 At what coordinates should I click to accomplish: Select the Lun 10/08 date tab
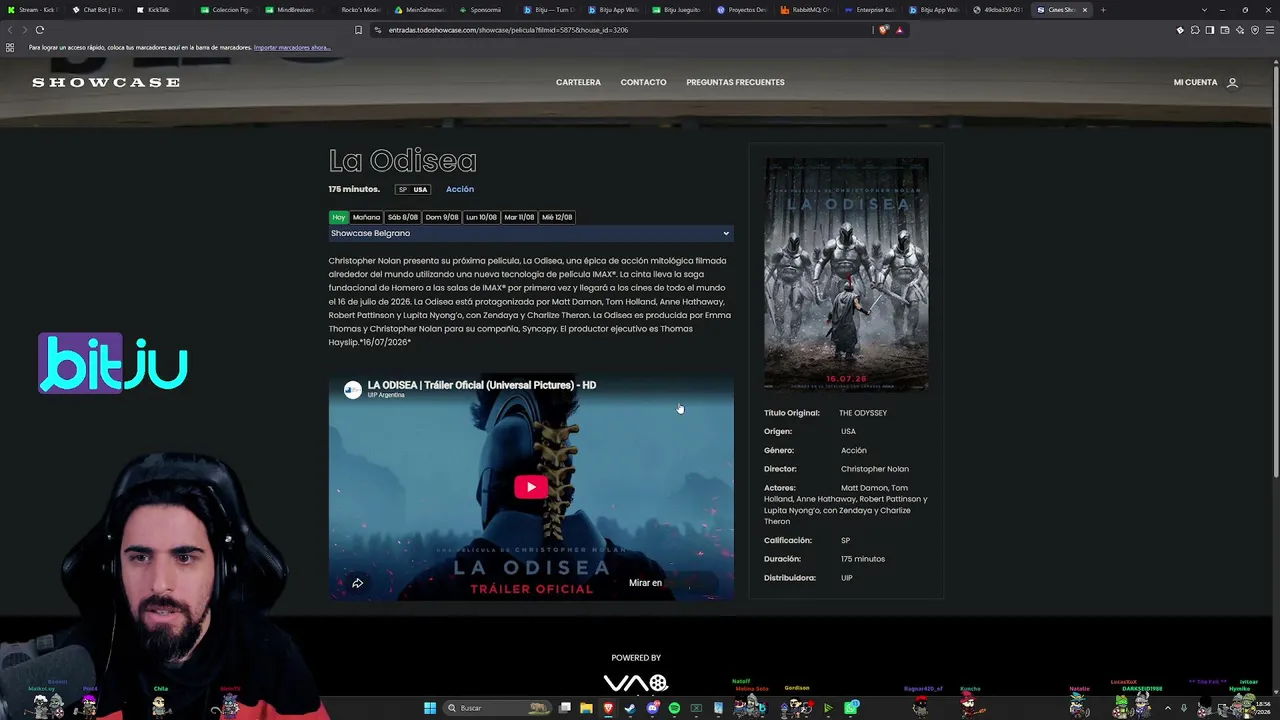tap(482, 217)
